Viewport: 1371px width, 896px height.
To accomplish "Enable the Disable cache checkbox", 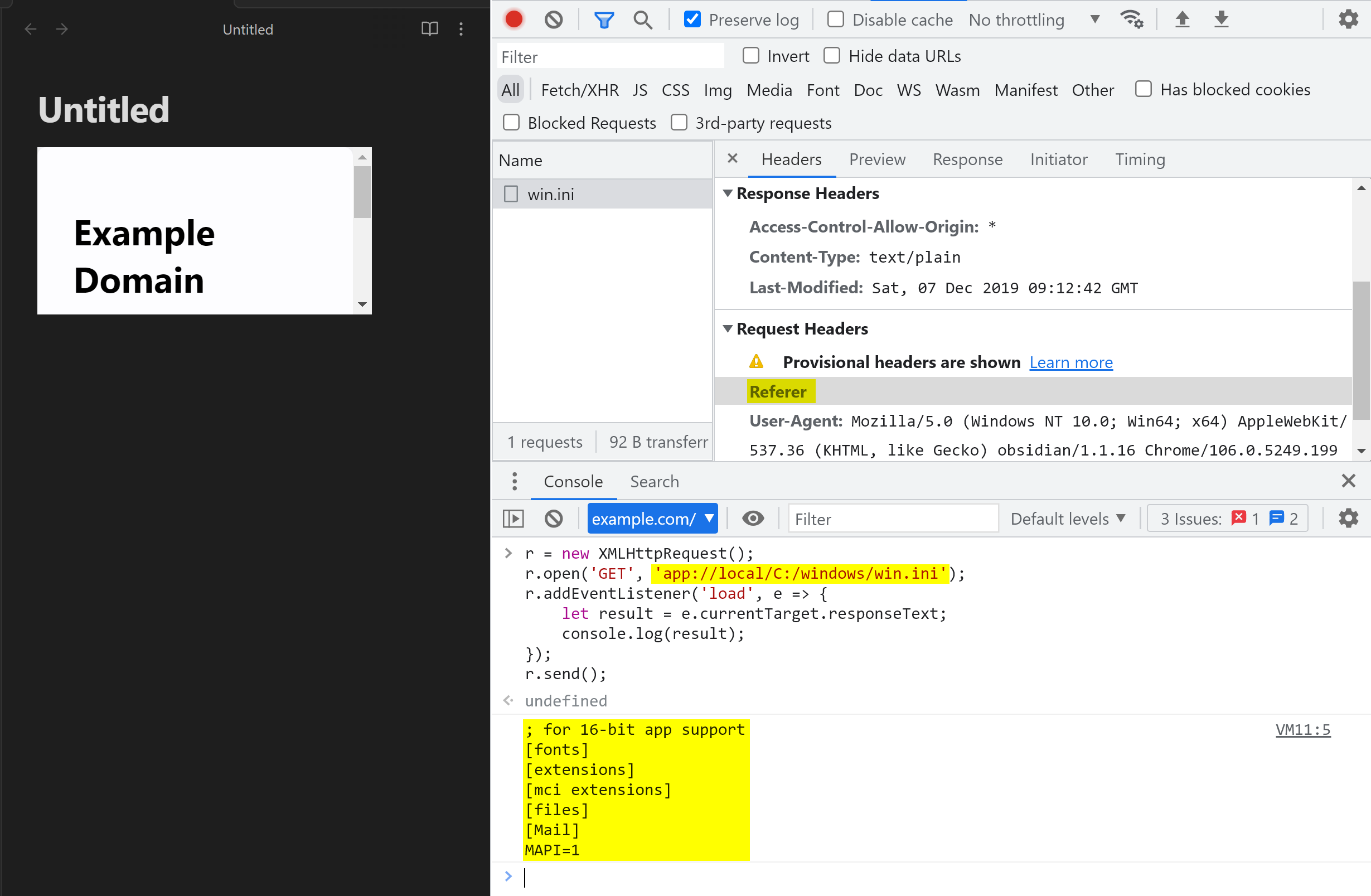I will [835, 20].
